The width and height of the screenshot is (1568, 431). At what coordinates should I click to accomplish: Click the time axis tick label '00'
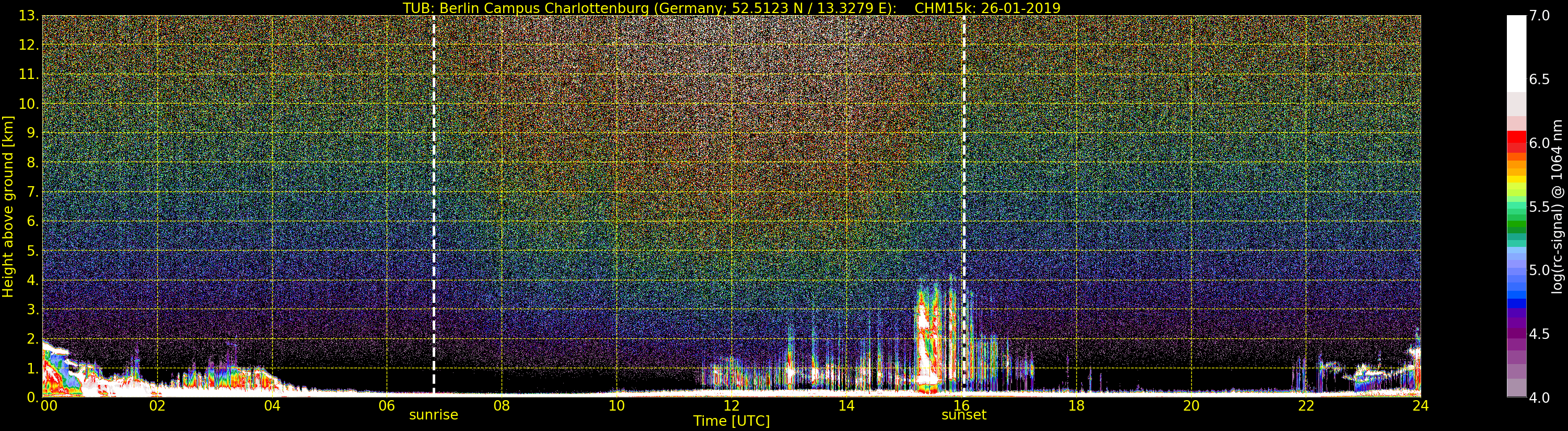49,406
